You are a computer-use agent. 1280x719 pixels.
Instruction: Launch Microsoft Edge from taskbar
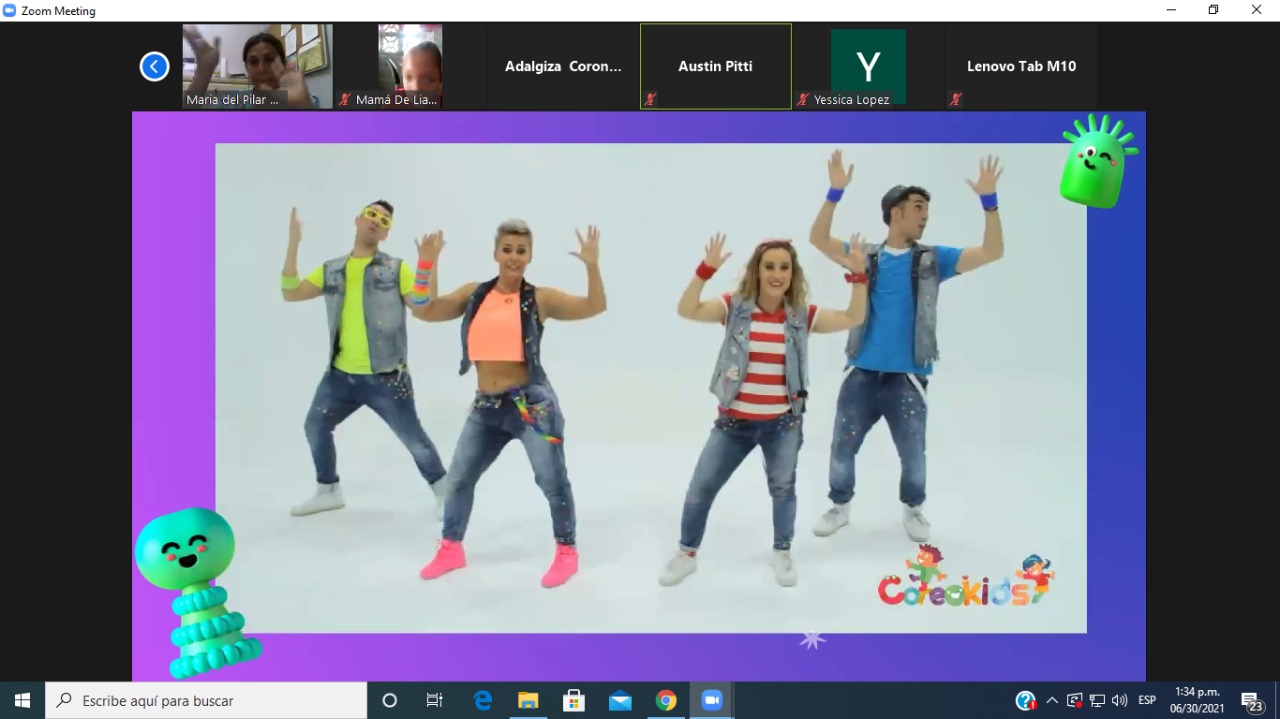coord(482,700)
